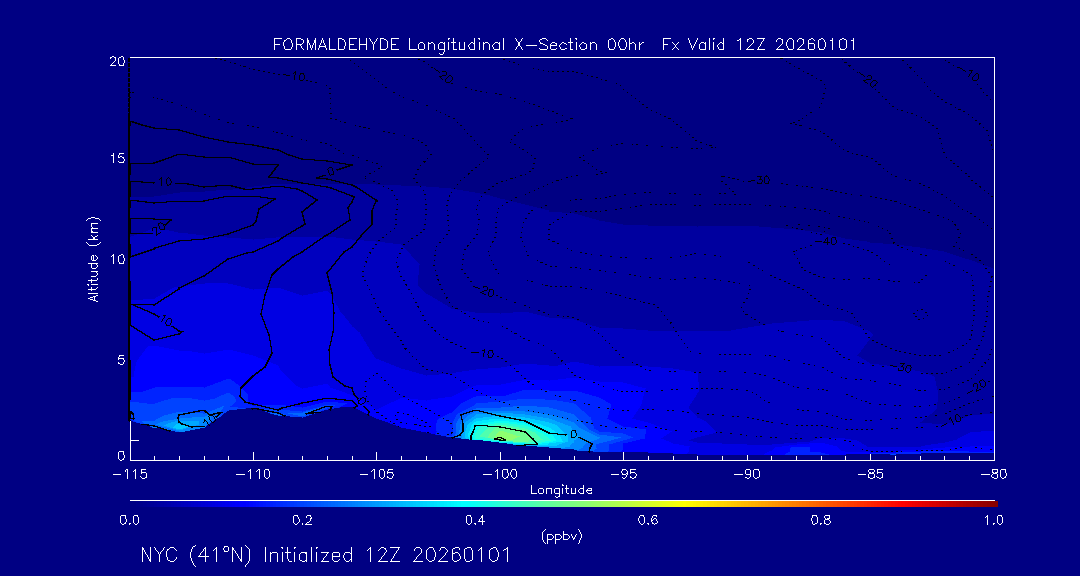The width and height of the screenshot is (1080, 576).
Task: Click the 0.0 label on the color scale
Action: click(129, 520)
